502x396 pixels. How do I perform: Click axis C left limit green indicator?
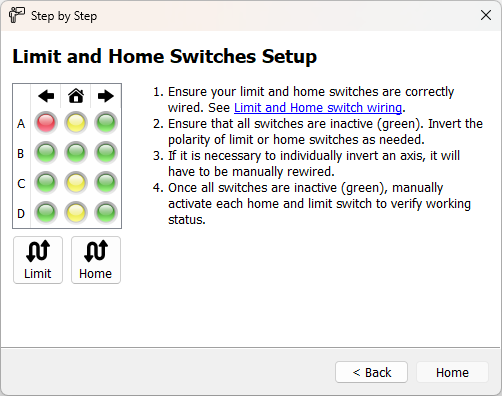point(46,183)
